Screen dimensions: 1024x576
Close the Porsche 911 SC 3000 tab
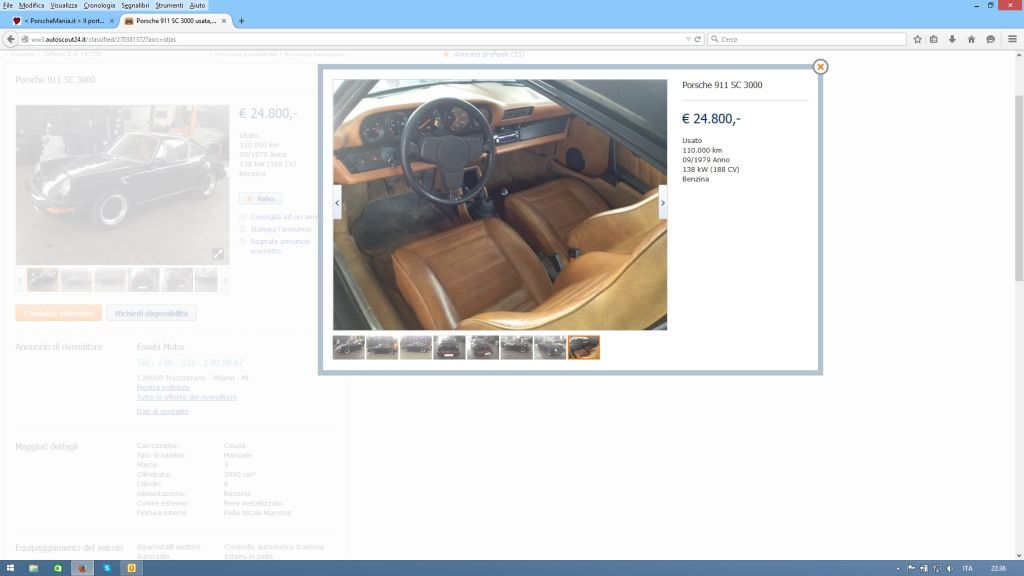(224, 21)
